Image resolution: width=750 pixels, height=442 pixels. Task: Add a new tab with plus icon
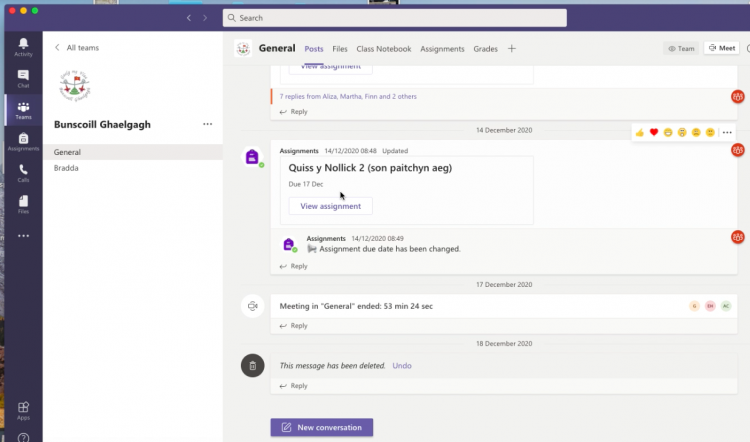click(512, 48)
